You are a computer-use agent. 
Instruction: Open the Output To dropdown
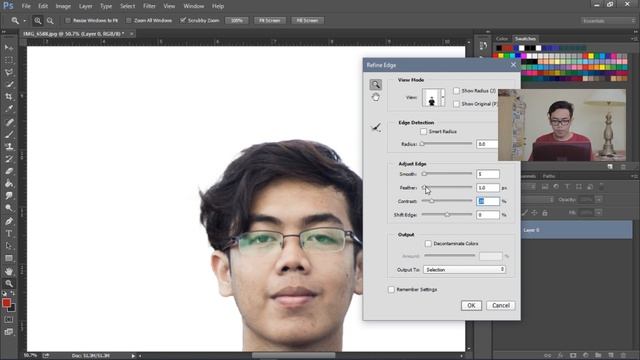click(465, 269)
